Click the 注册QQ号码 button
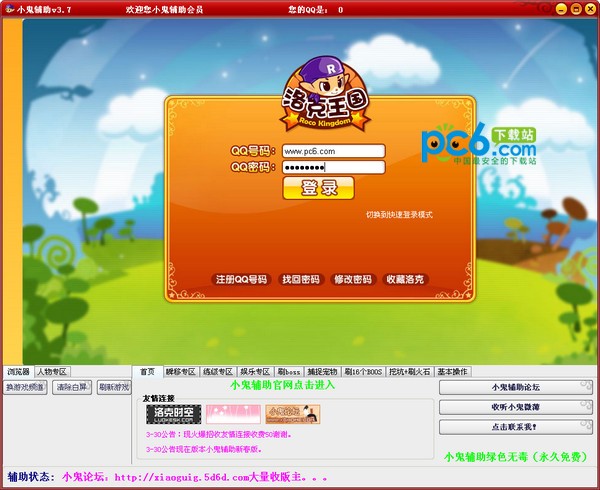The image size is (600, 490). point(241,279)
